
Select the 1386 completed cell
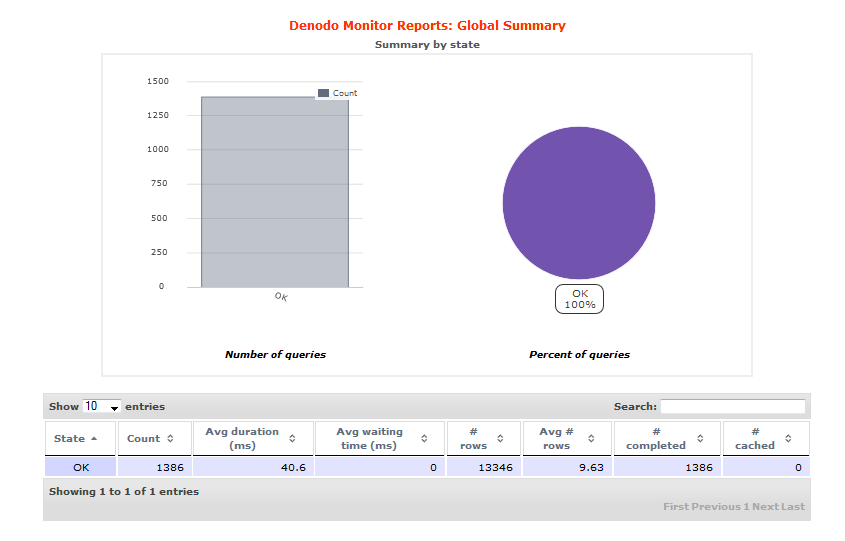[x=667, y=468]
